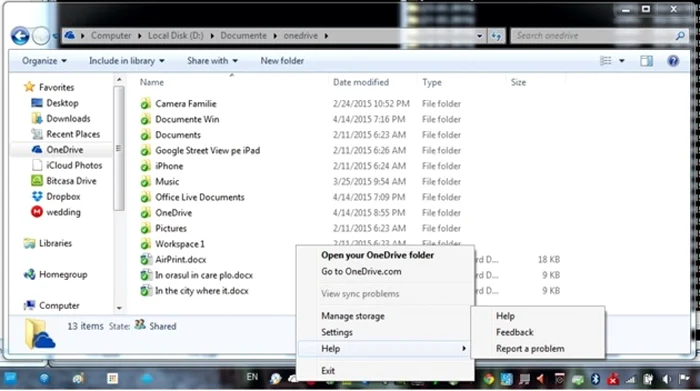Select Report a problem in submenu
This screenshot has height=391, width=700.
(x=530, y=349)
